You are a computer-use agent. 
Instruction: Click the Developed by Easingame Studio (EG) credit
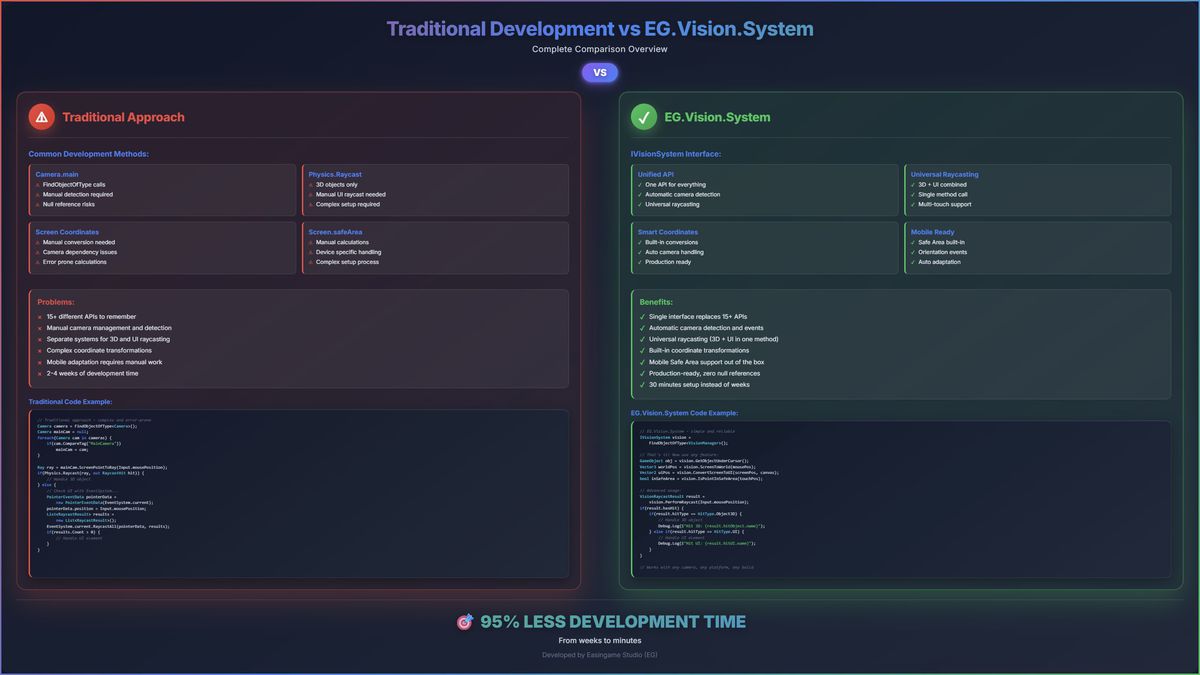pos(600,655)
